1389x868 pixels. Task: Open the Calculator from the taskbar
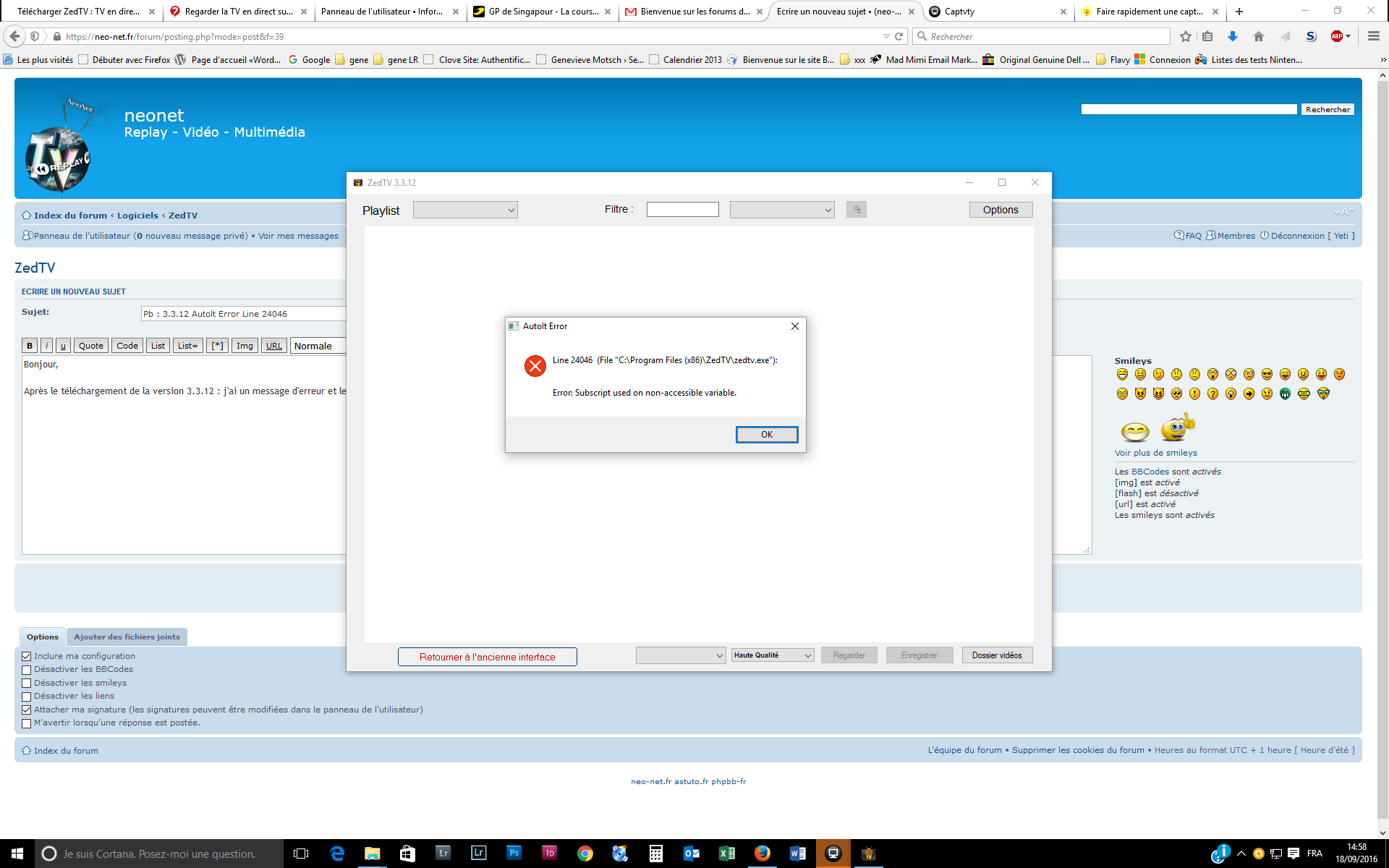655,854
